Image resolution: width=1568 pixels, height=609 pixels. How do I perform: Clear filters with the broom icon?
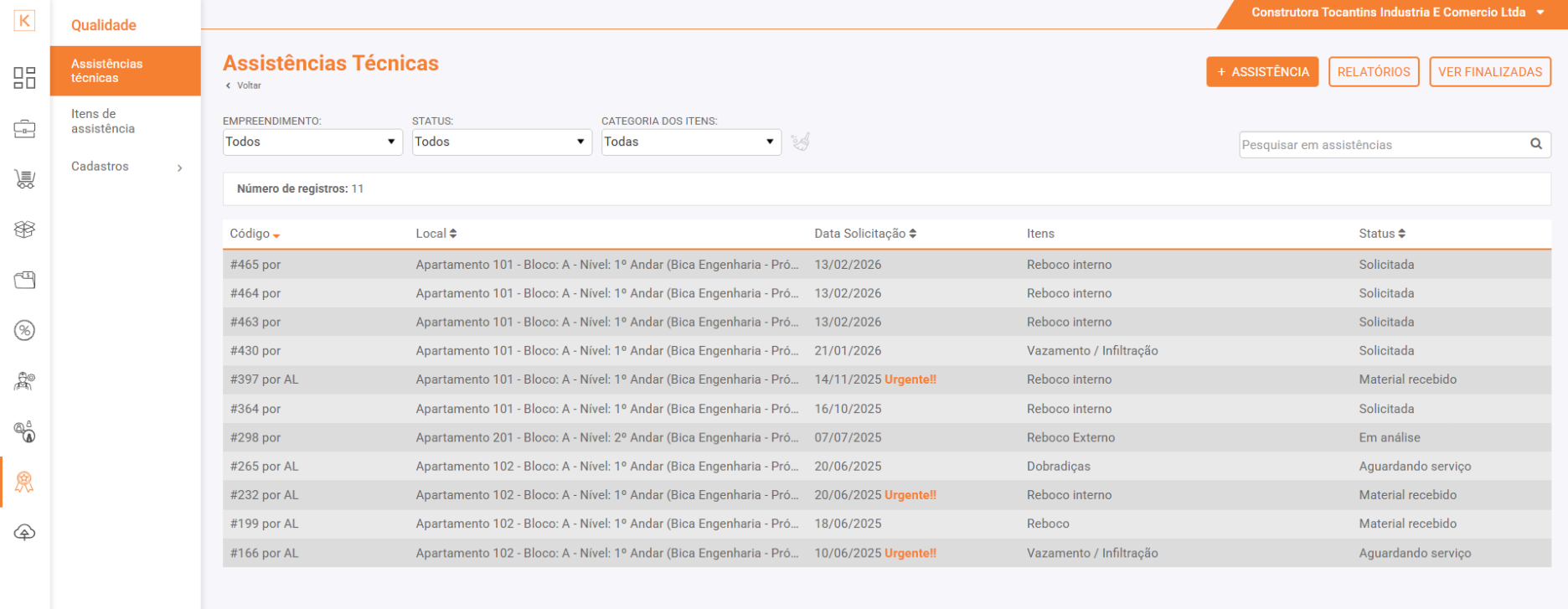pyautogui.click(x=801, y=142)
